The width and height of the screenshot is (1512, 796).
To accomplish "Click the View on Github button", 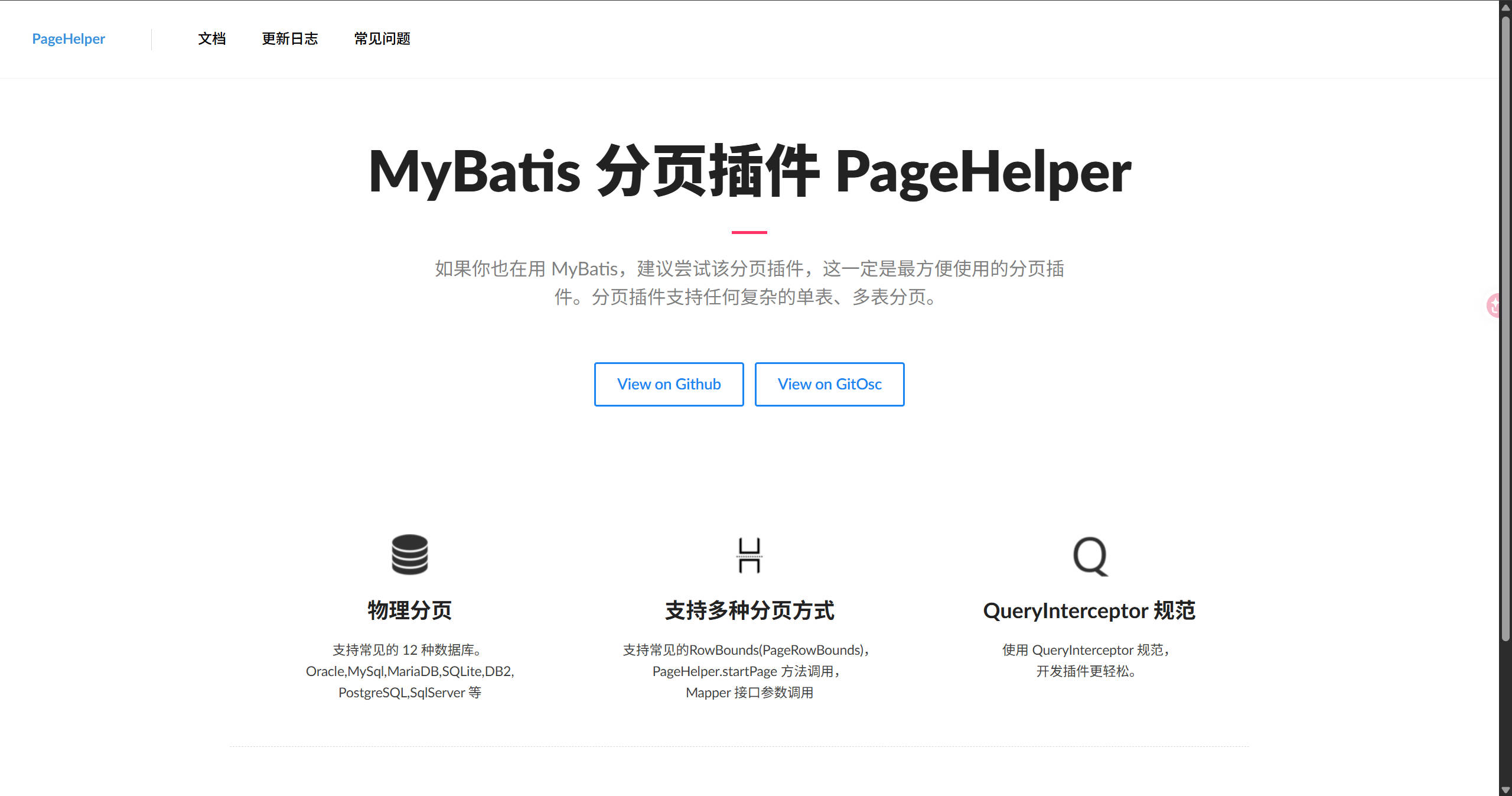I will point(669,384).
